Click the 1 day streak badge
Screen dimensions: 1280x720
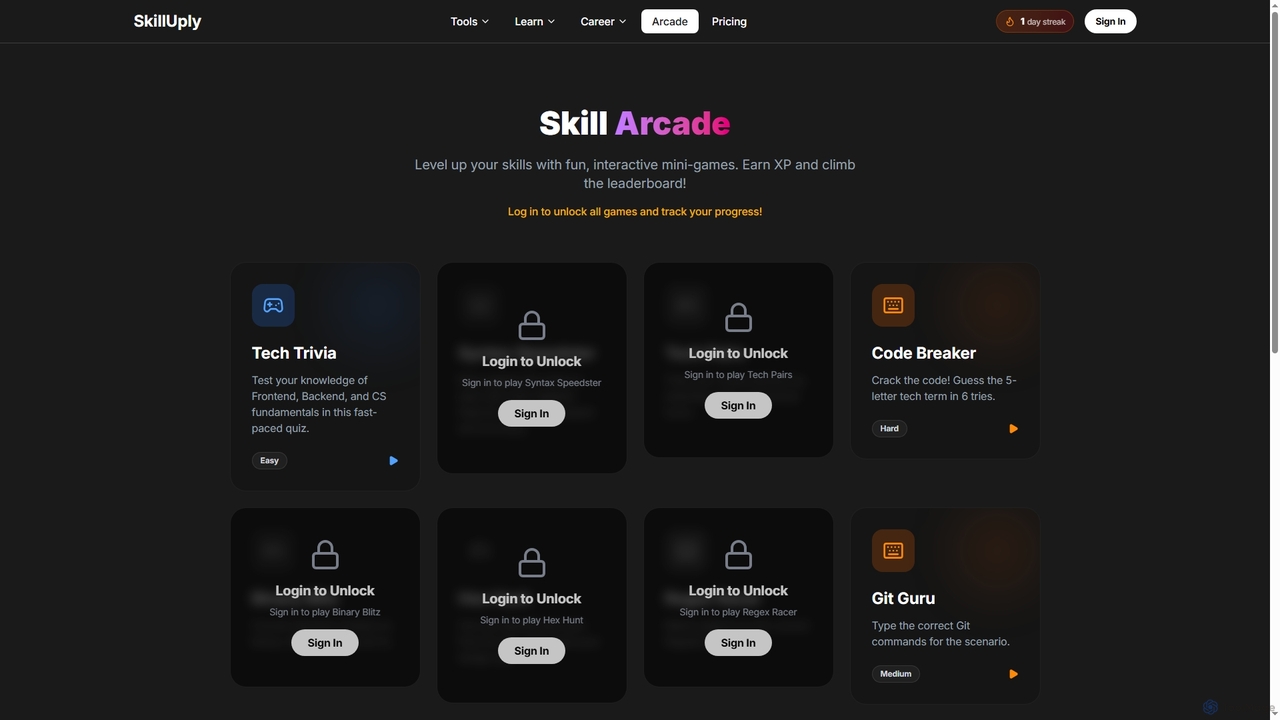click(x=1035, y=21)
